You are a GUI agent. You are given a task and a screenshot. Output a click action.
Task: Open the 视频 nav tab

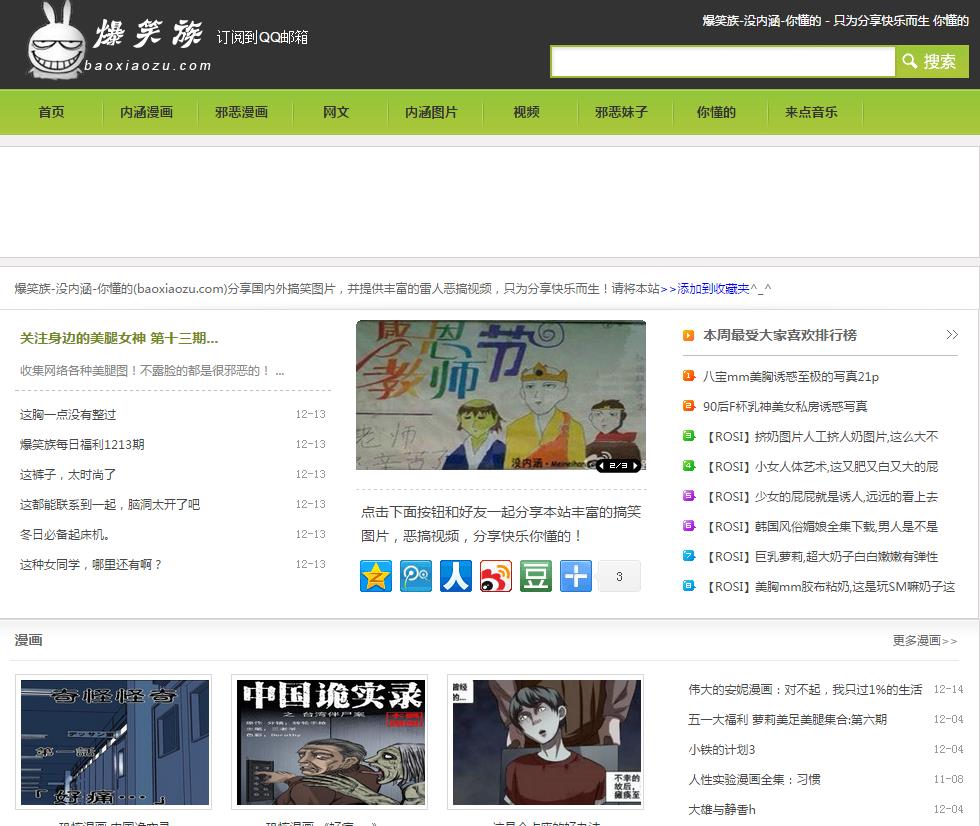coord(526,112)
